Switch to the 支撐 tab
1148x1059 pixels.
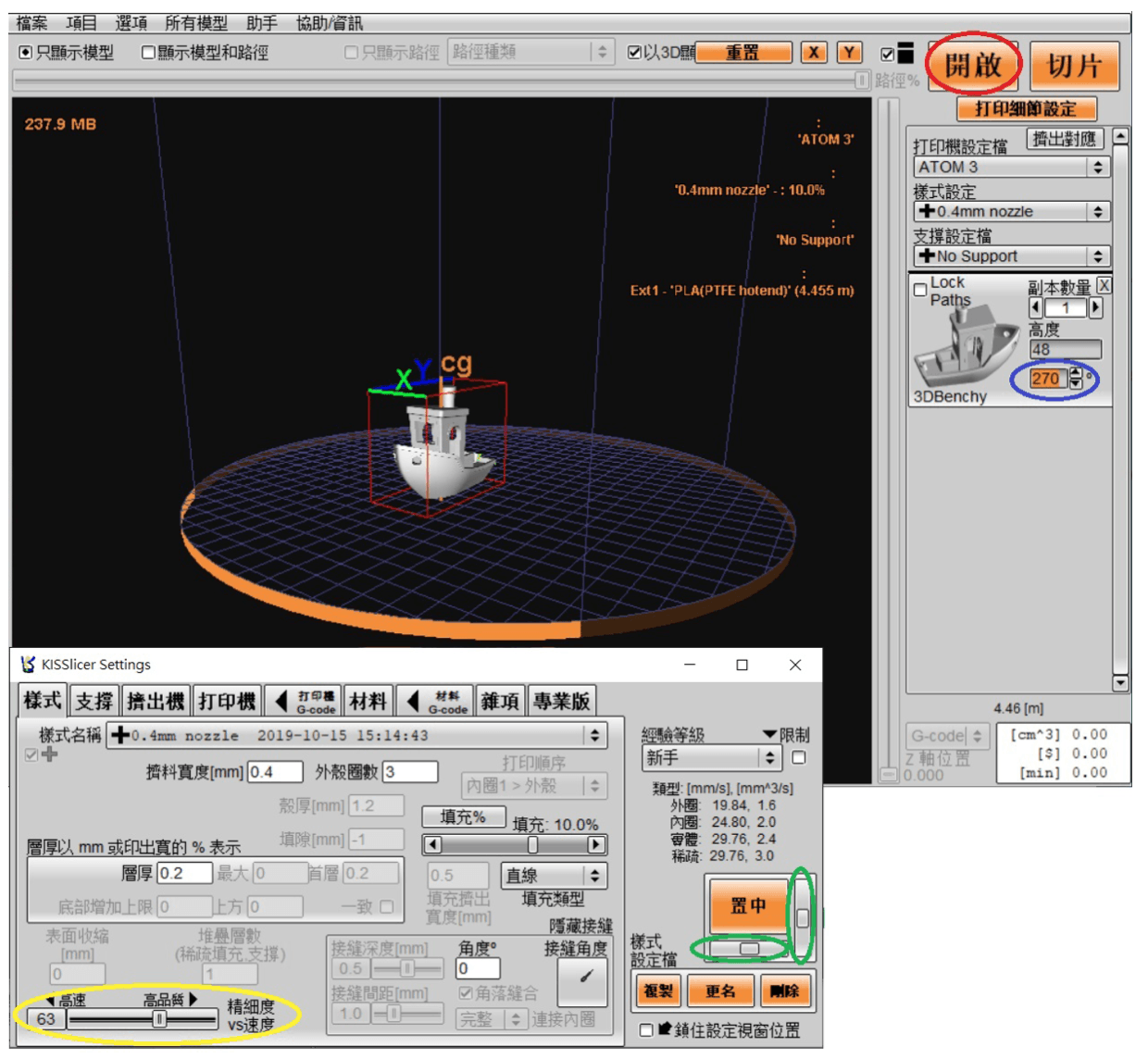[94, 701]
